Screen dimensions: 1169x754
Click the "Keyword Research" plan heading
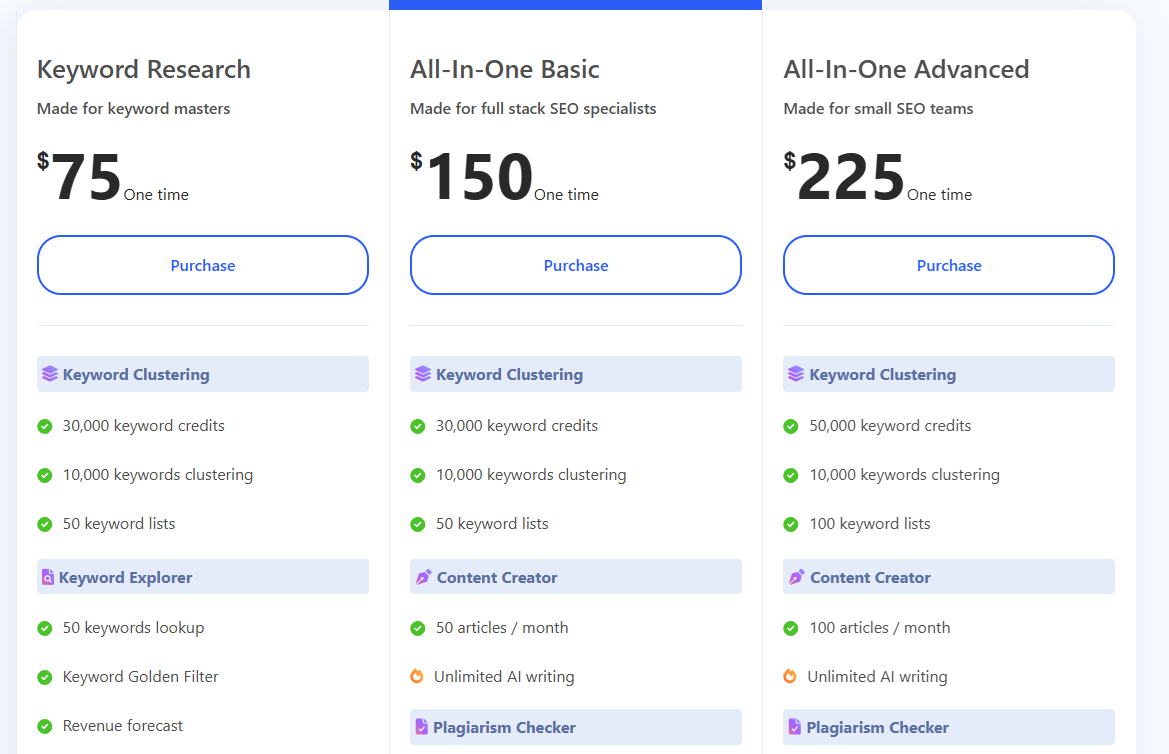tap(144, 69)
